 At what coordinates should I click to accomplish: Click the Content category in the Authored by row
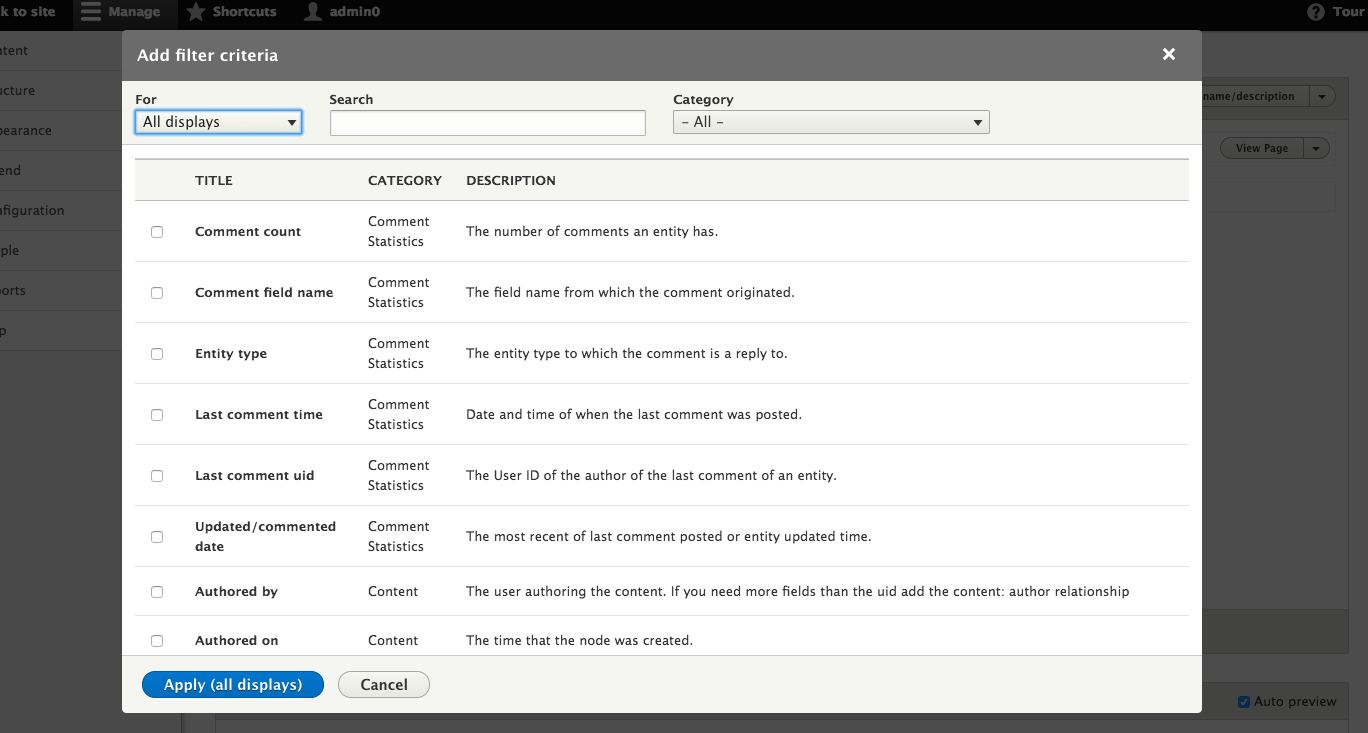pyautogui.click(x=393, y=592)
